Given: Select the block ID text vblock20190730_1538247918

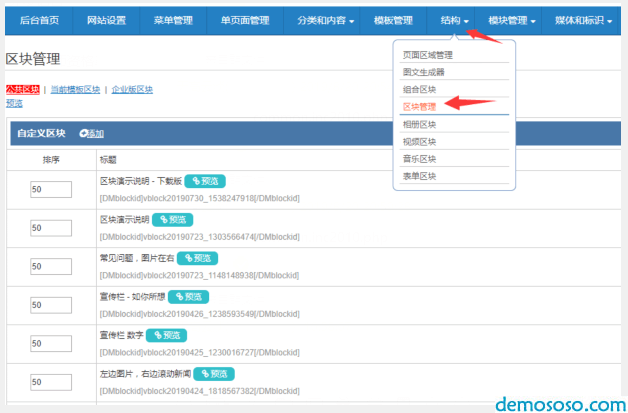Looking at the screenshot, I should 199,198.
